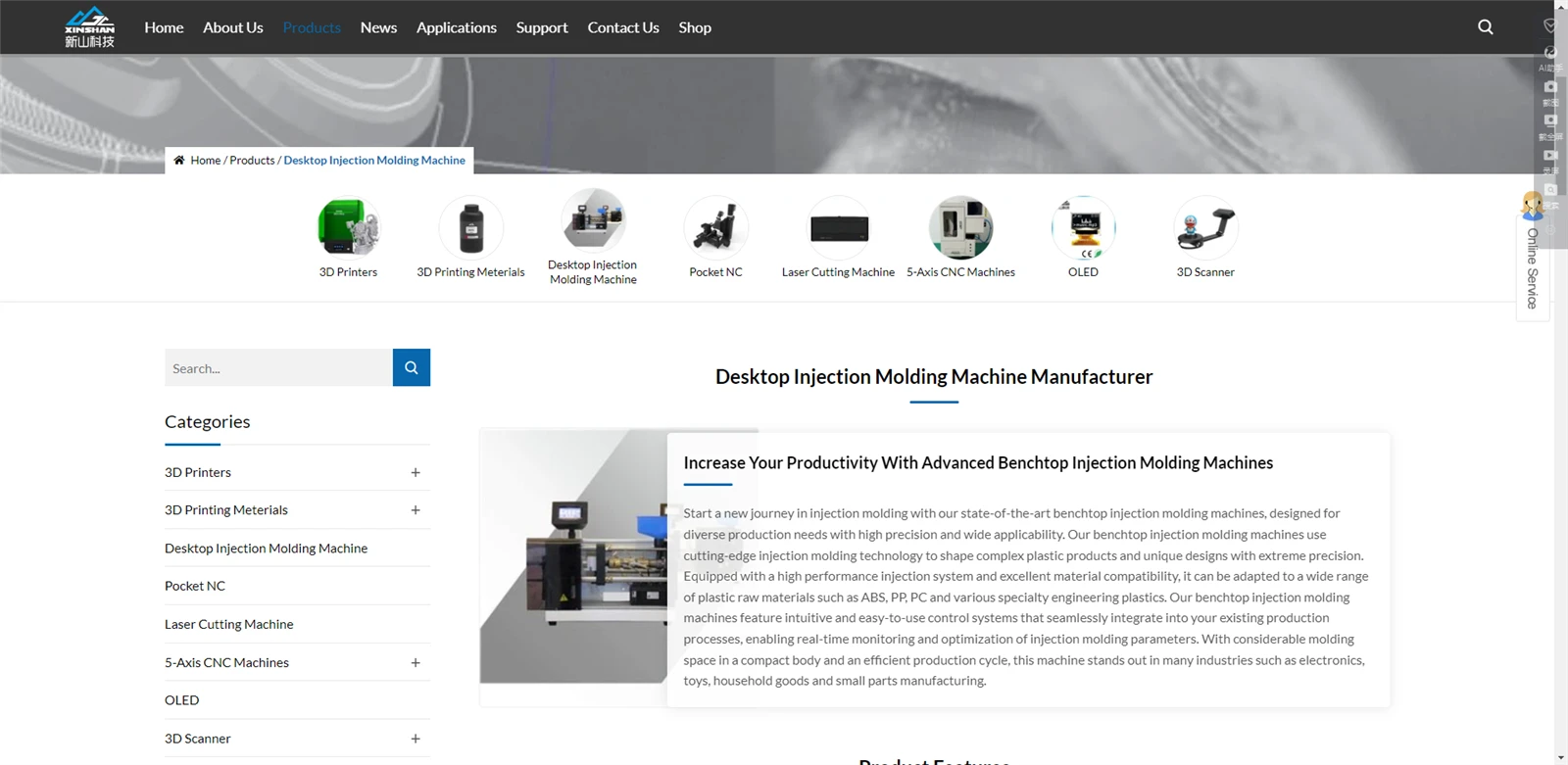Expand the 5-Axis CNC Machines category
Viewport: 1568px width, 765px height.
[x=416, y=663]
